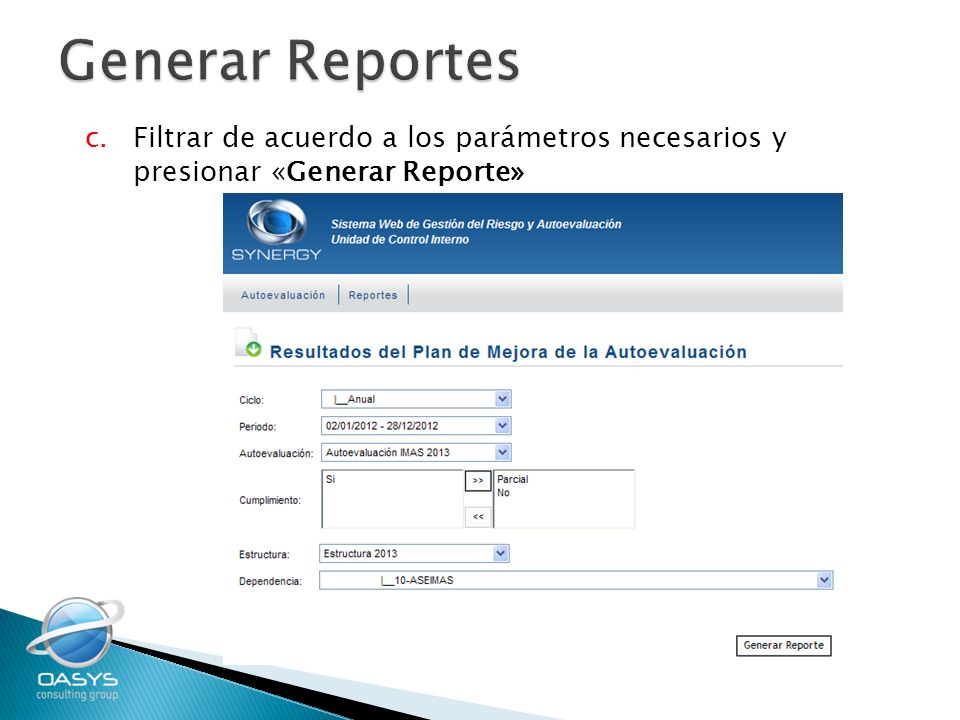960x720 pixels.
Task: Open the Dependencia dropdown showing 10-ASEIMAS
Action: pyautogui.click(x=576, y=580)
